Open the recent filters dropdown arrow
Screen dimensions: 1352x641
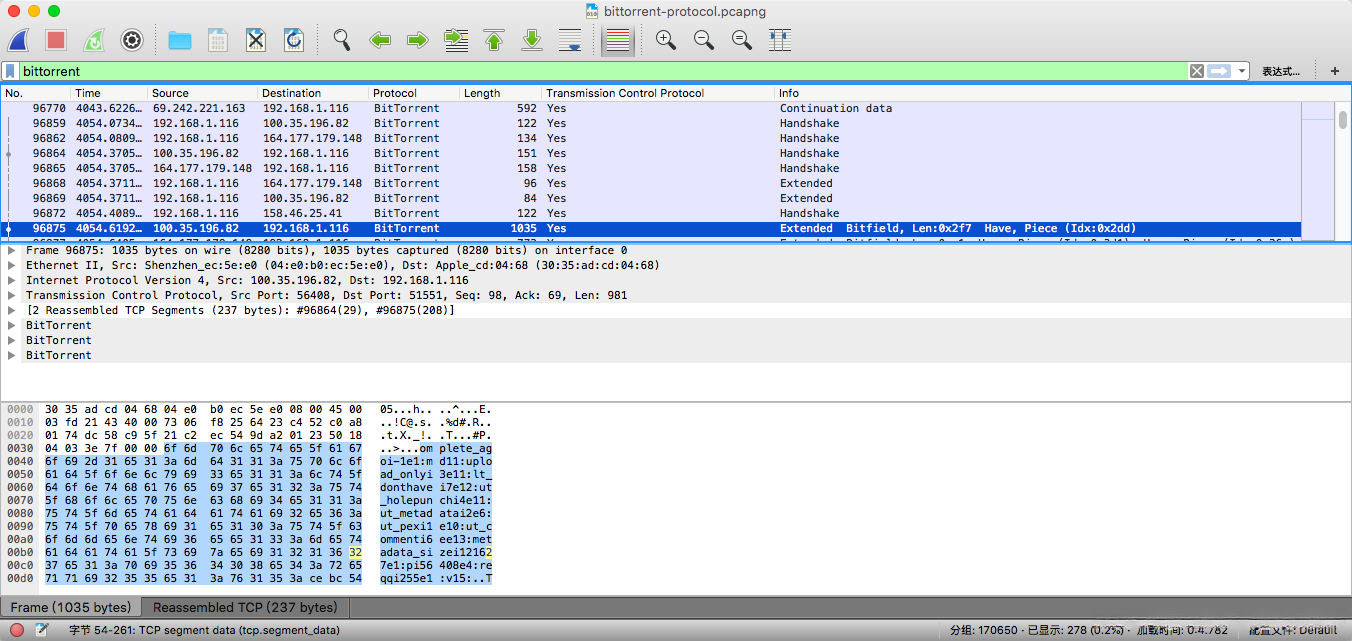tap(1242, 71)
